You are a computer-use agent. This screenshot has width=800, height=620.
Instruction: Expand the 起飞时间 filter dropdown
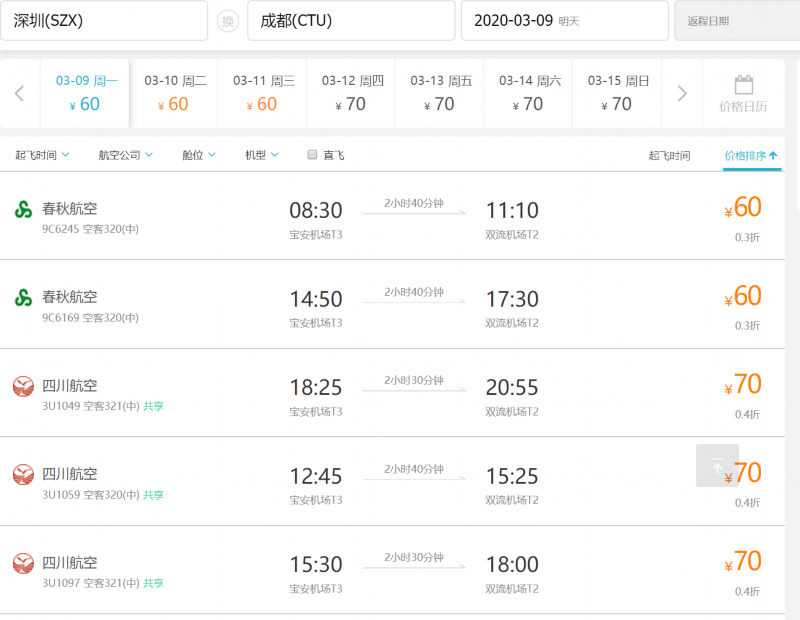[x=42, y=155]
